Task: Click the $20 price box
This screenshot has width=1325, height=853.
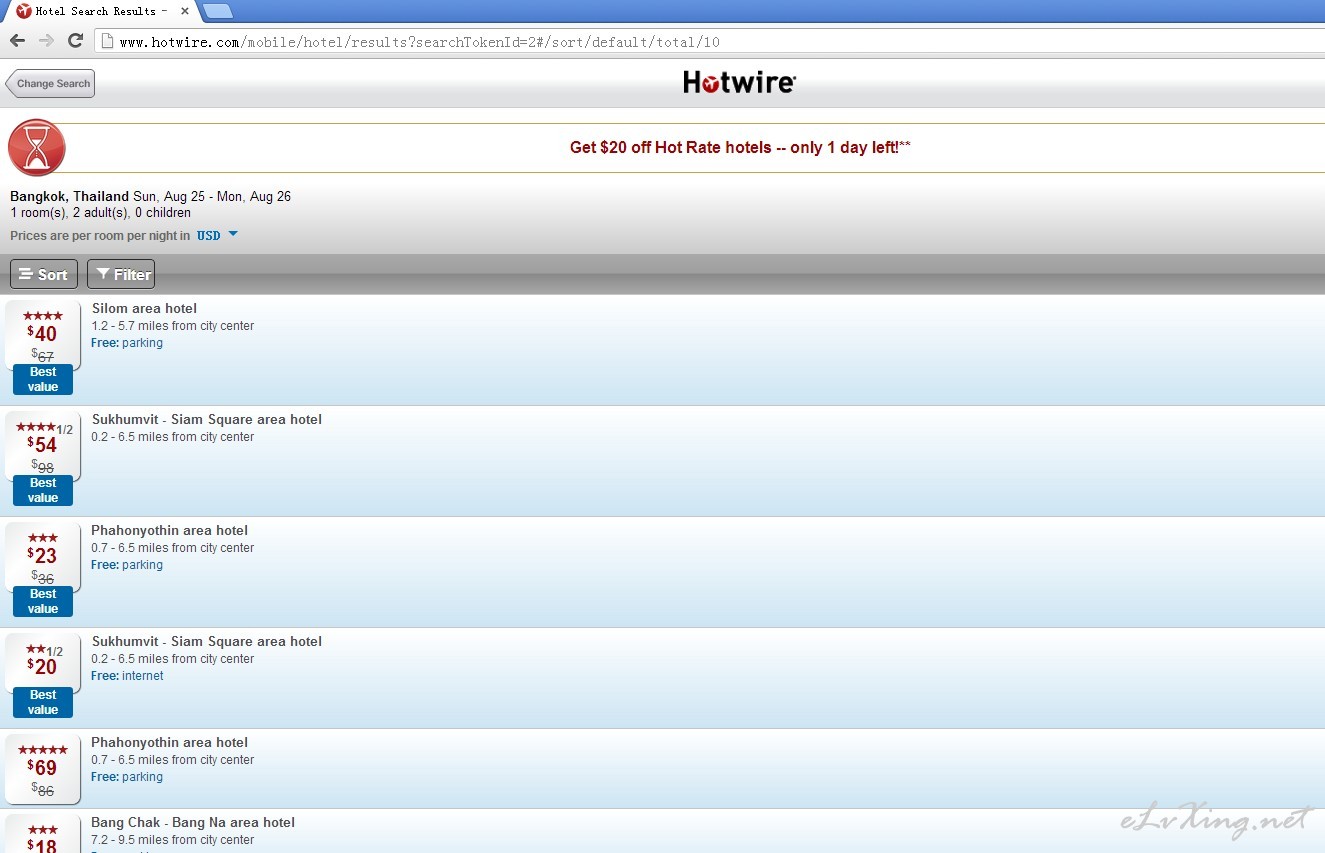Action: pyautogui.click(x=43, y=662)
